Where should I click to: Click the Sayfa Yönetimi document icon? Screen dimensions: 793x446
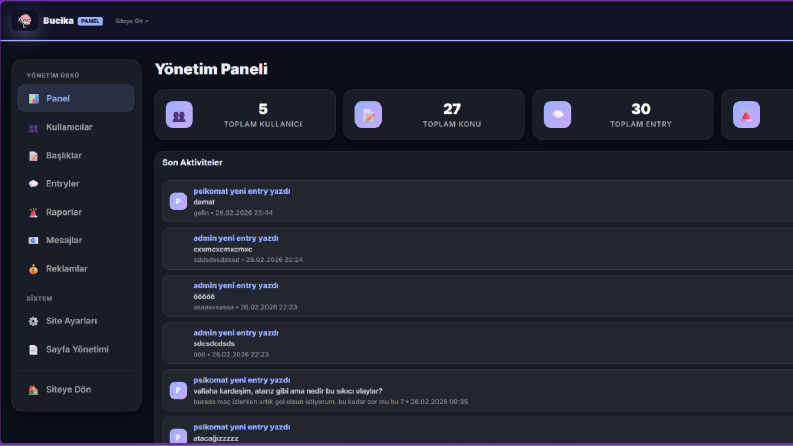click(33, 349)
